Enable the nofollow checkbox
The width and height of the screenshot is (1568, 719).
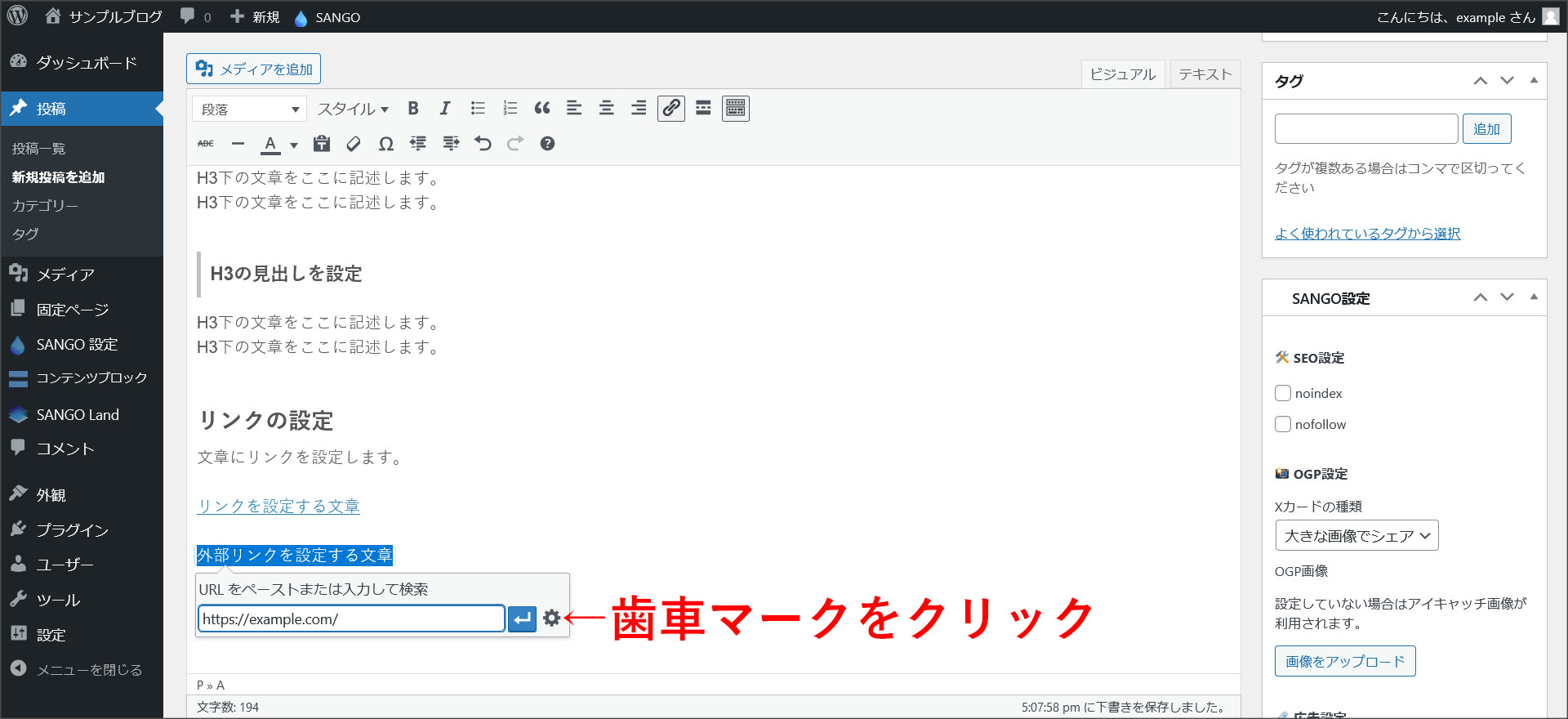point(1283,424)
